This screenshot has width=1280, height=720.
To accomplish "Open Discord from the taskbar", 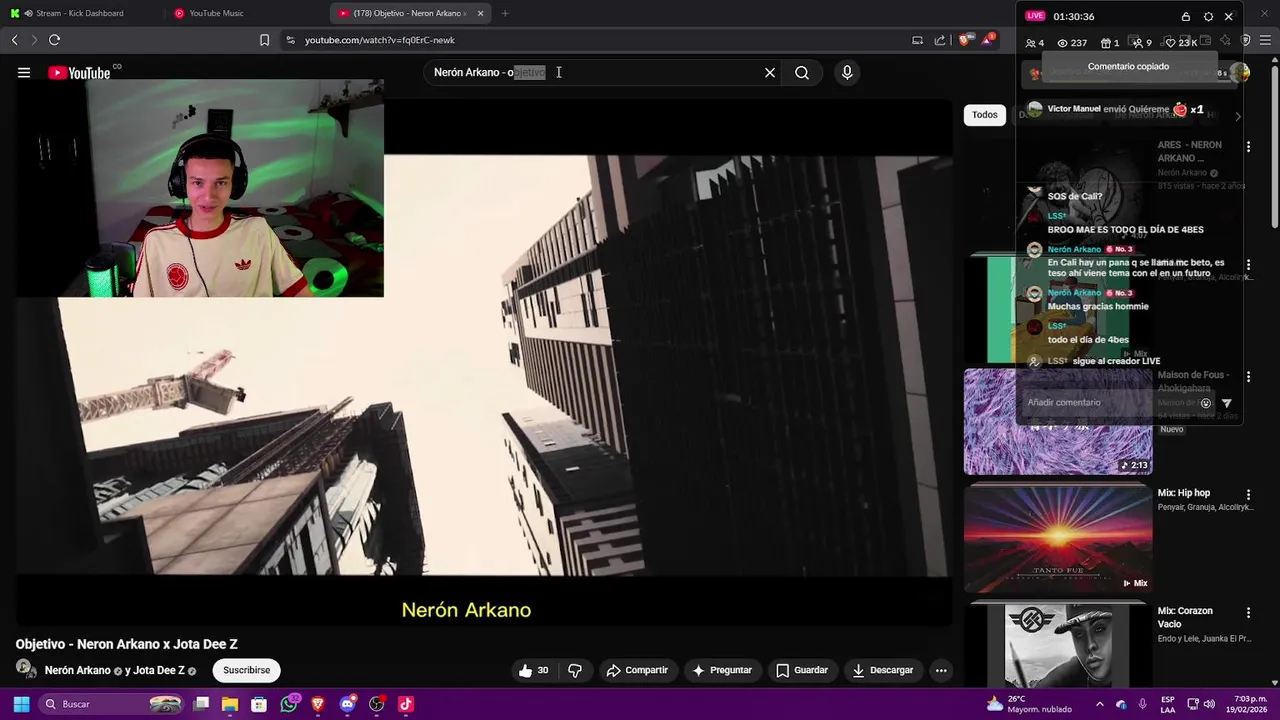I will (x=347, y=704).
